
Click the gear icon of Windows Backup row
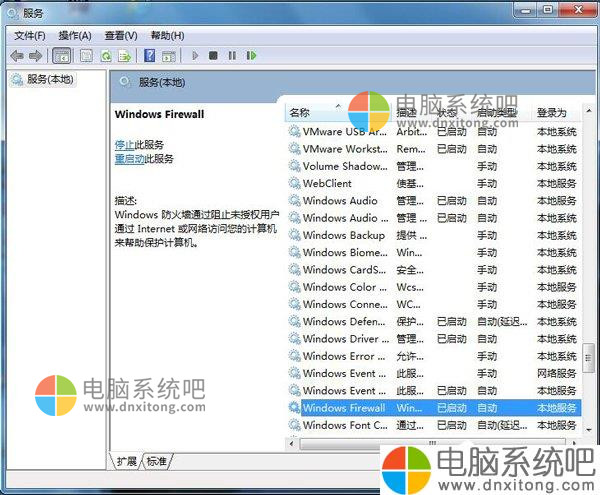[294, 235]
